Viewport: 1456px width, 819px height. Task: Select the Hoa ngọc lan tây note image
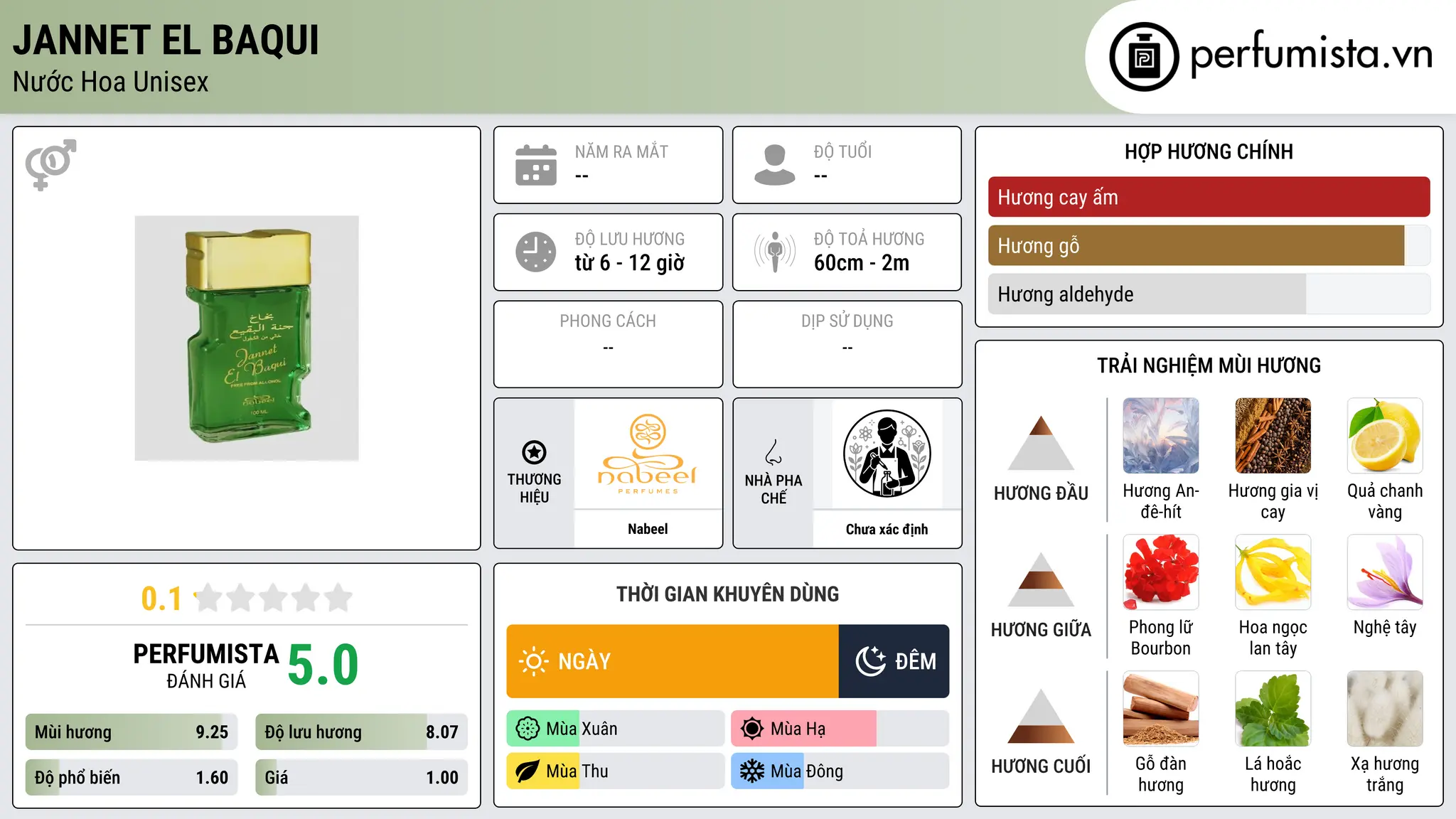(x=1273, y=572)
